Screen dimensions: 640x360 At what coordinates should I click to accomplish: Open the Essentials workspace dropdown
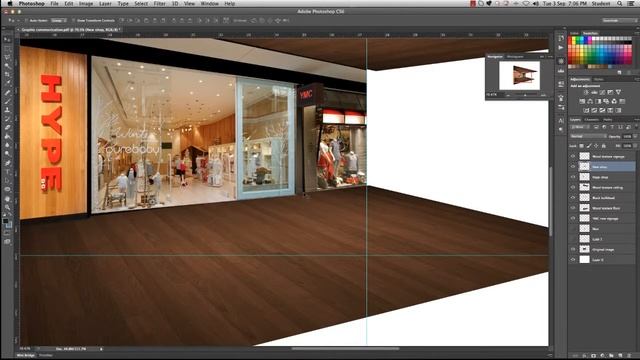point(620,20)
